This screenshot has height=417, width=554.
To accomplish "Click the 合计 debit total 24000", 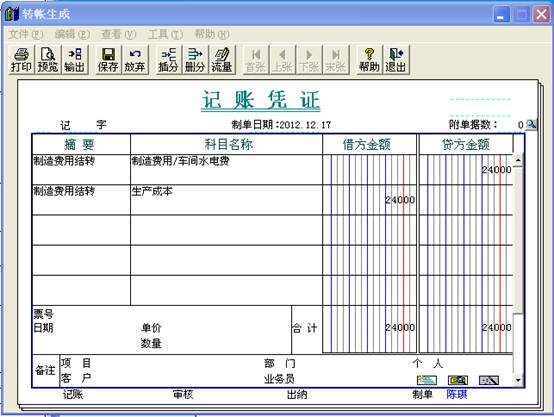I will [400, 328].
